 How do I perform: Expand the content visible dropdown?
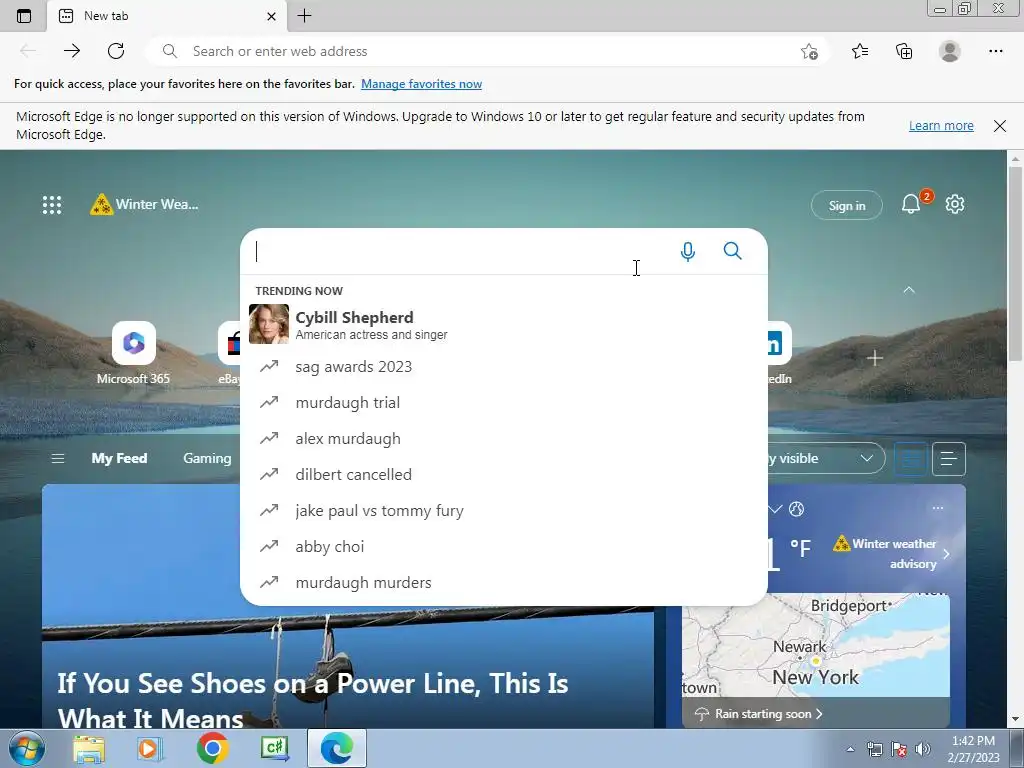pyautogui.click(x=826, y=458)
